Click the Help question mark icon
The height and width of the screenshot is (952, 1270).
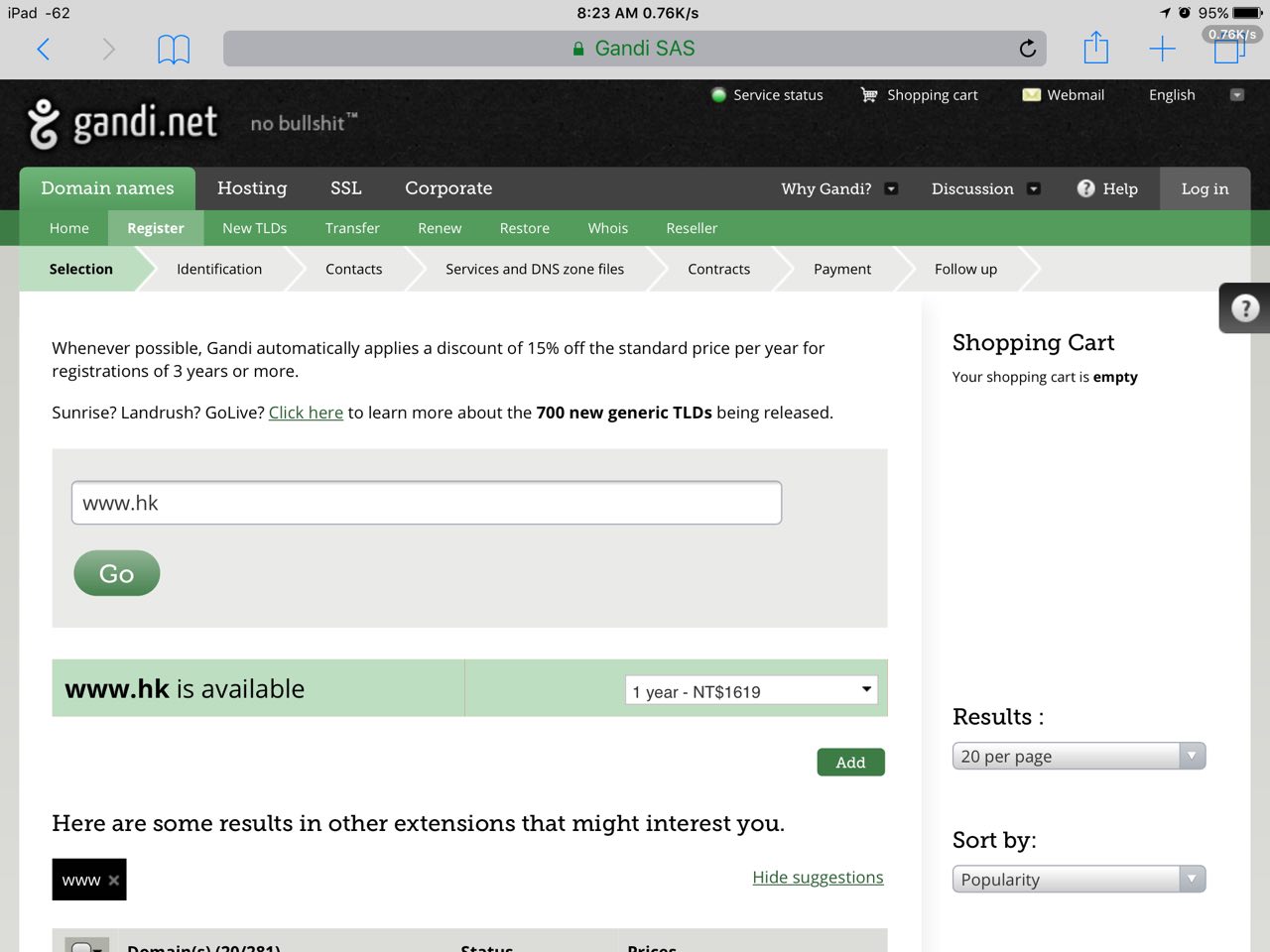click(1086, 188)
